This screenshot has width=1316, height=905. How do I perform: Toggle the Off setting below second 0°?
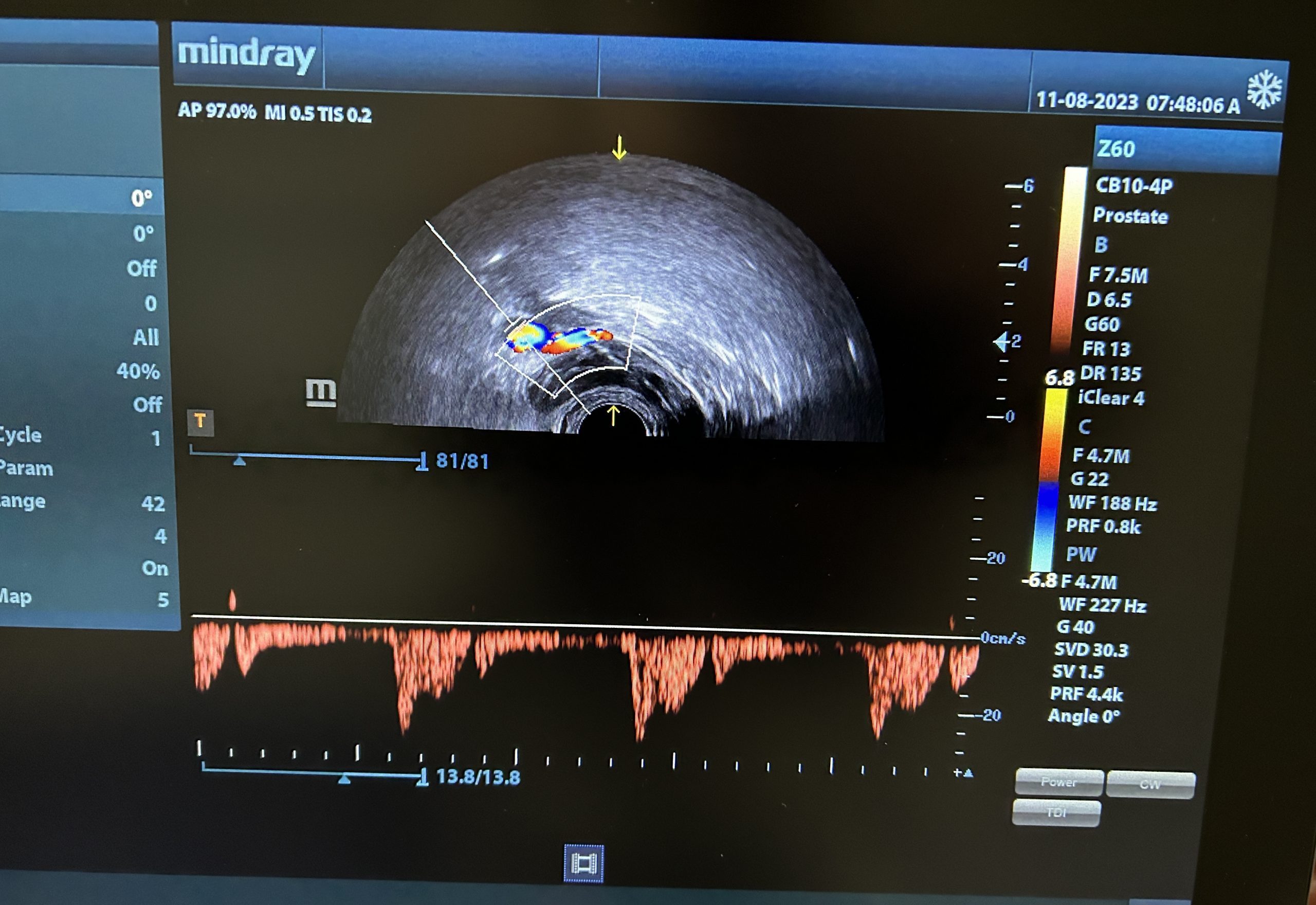point(141,268)
